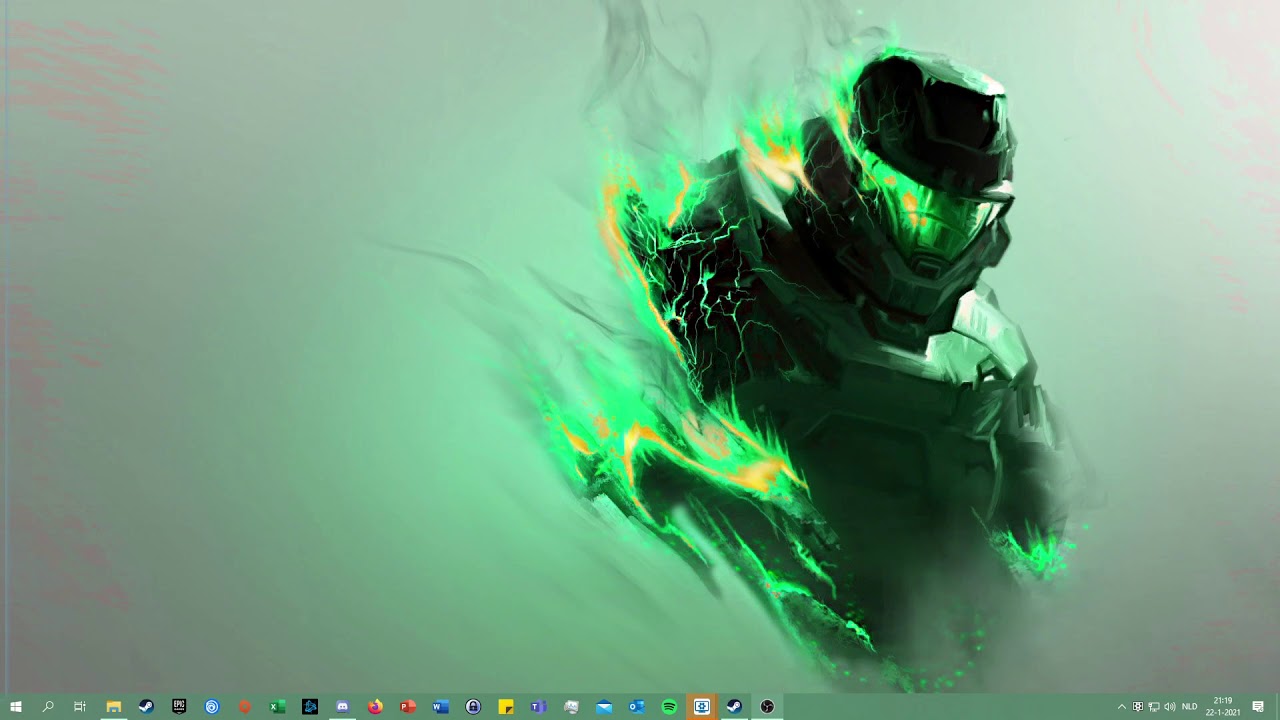1280x720 pixels.
Task: Launch Microsoft Teams
Action: coord(538,707)
